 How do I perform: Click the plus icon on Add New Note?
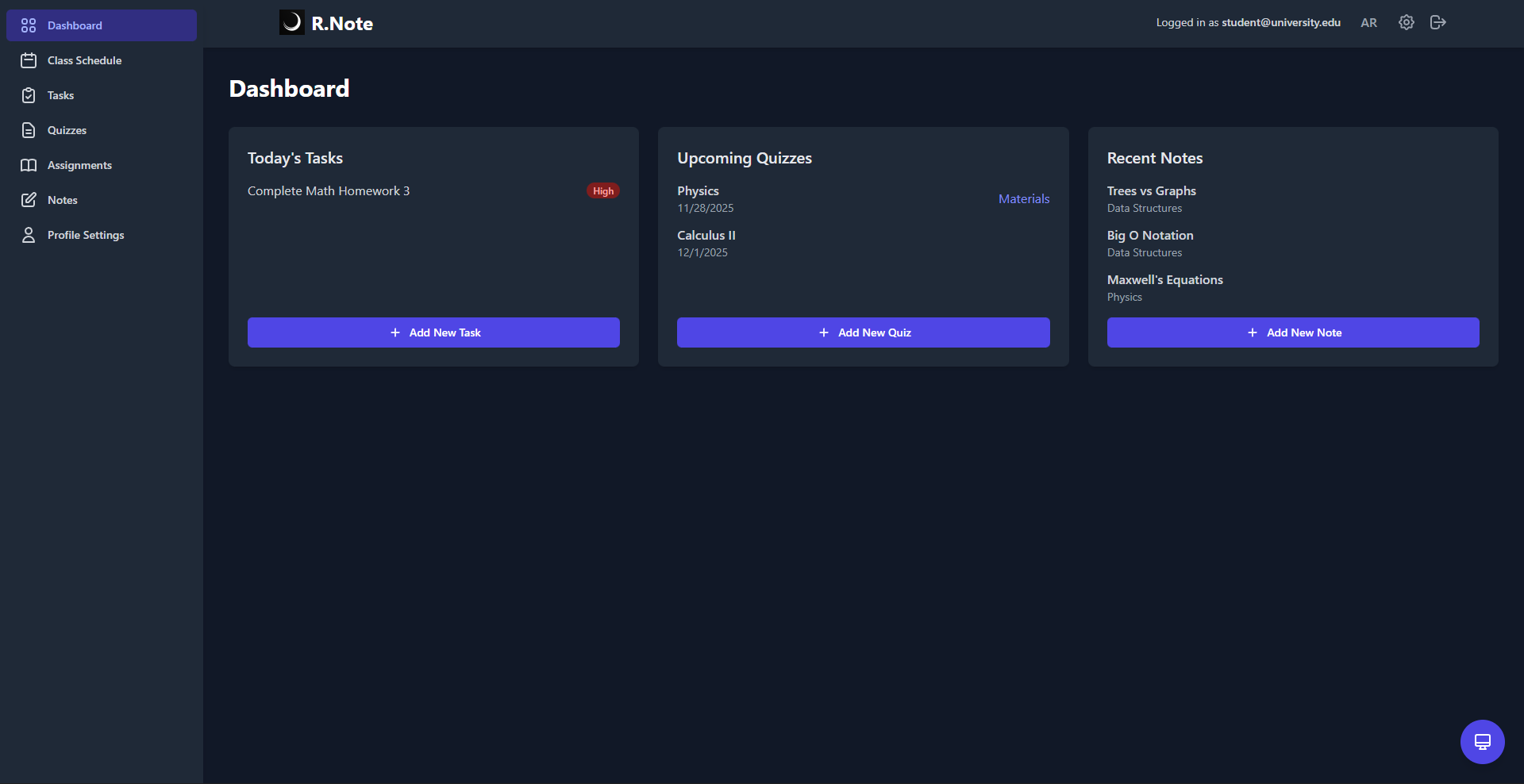tap(1253, 332)
